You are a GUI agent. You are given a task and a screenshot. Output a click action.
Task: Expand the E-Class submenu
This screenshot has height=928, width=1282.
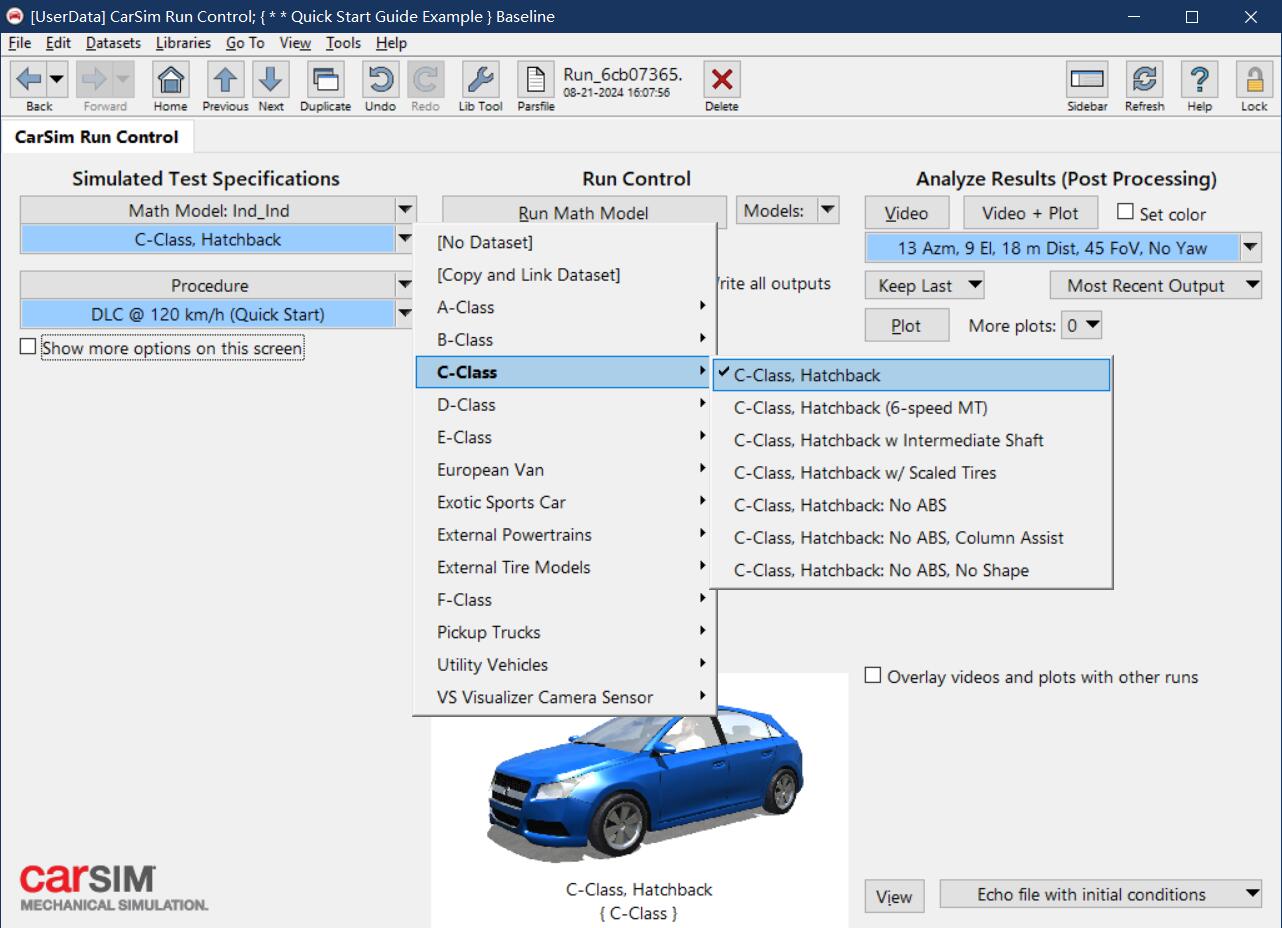565,437
